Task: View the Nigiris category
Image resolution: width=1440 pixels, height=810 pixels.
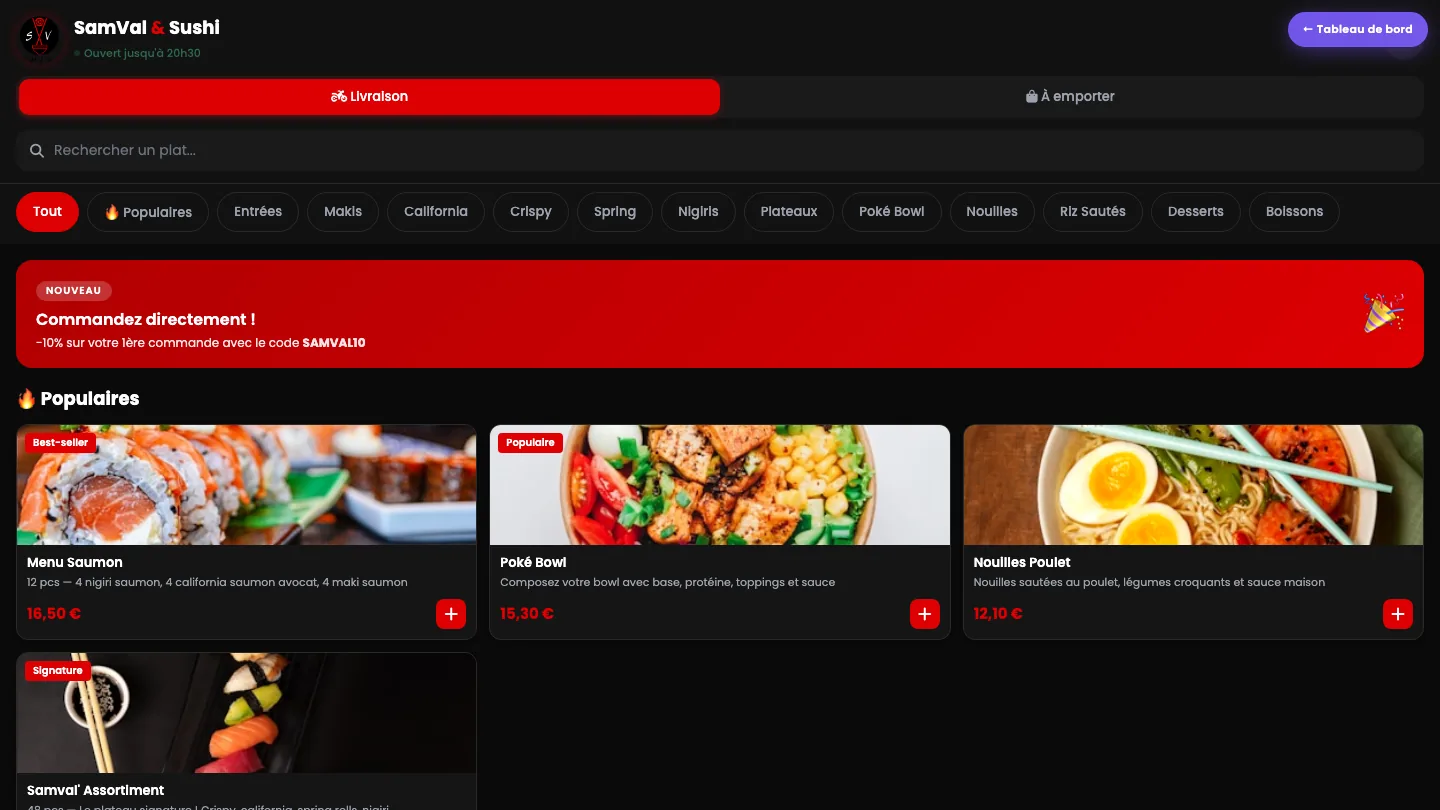Action: pyautogui.click(x=698, y=212)
